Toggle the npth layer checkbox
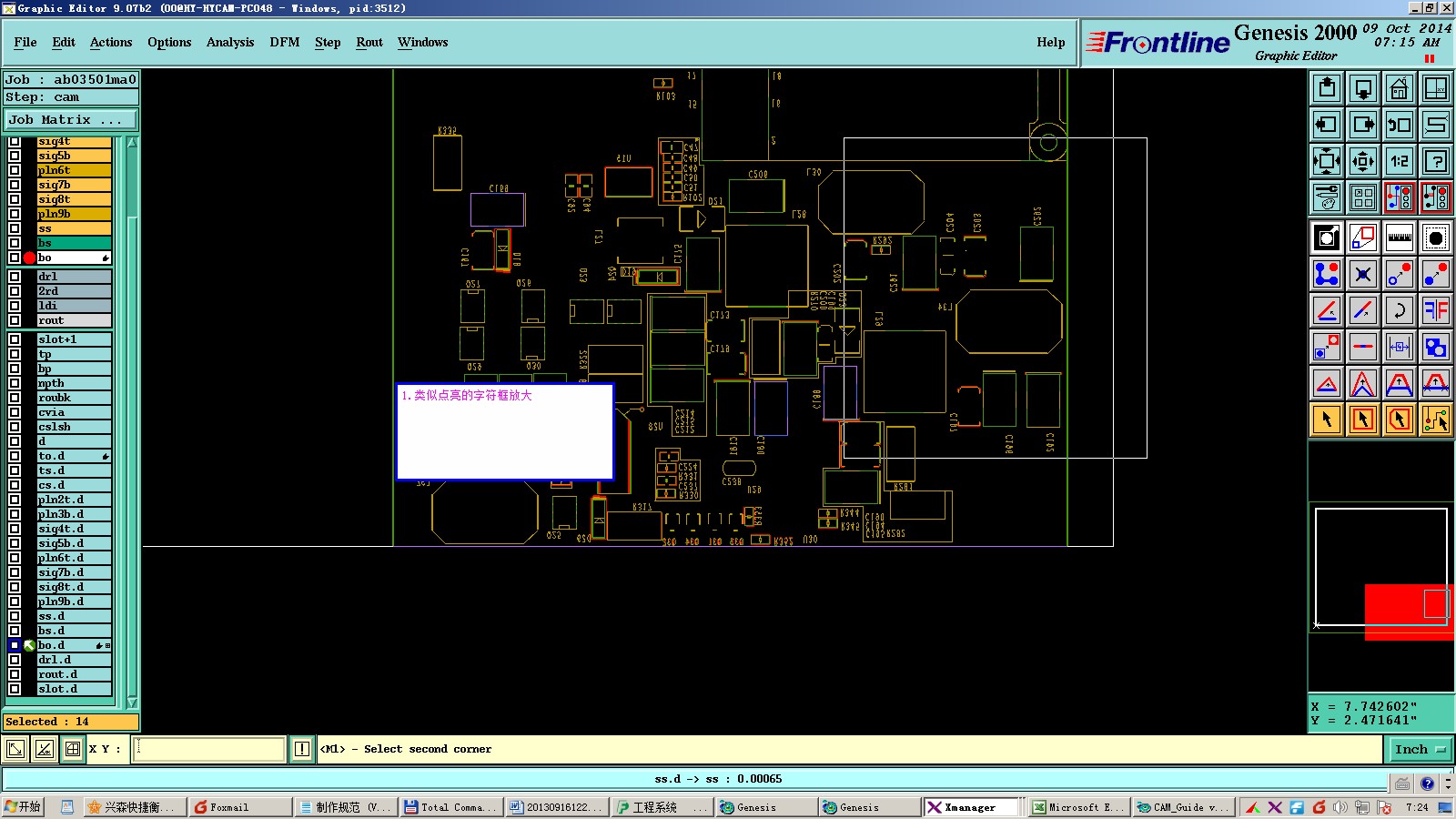The width and height of the screenshot is (1456, 819). click(x=15, y=383)
